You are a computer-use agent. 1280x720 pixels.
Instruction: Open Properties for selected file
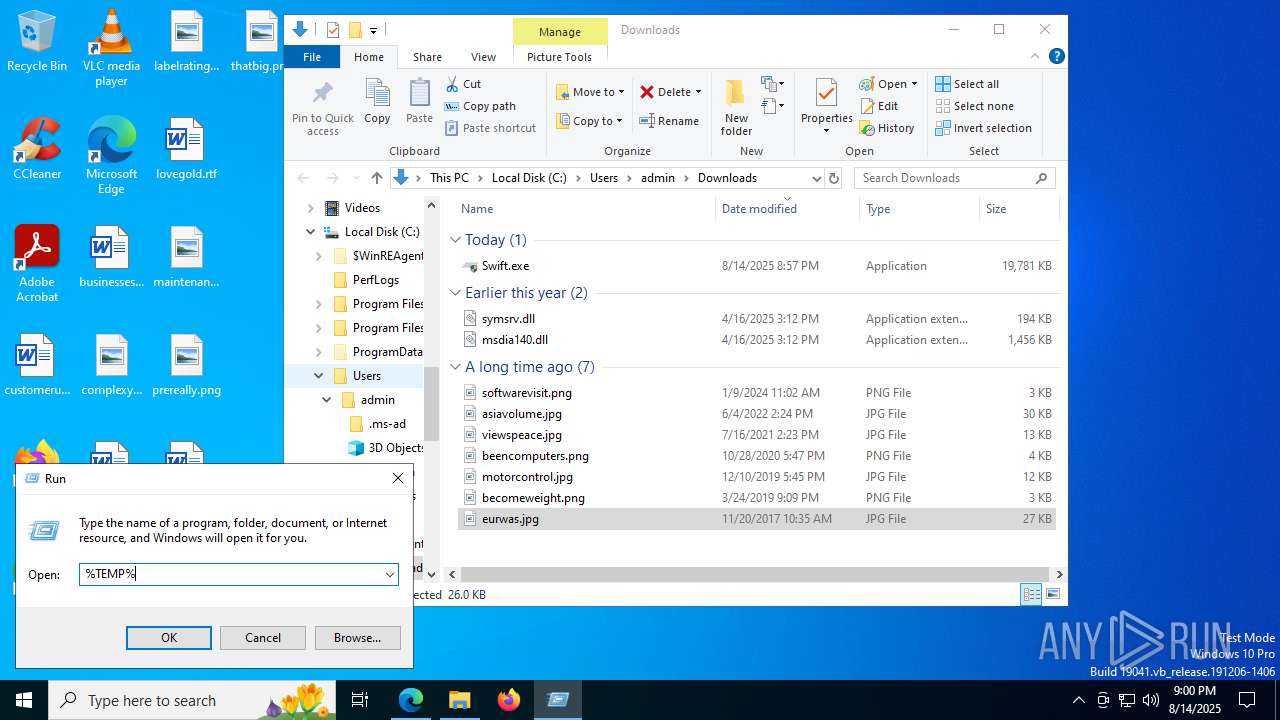pyautogui.click(x=826, y=107)
